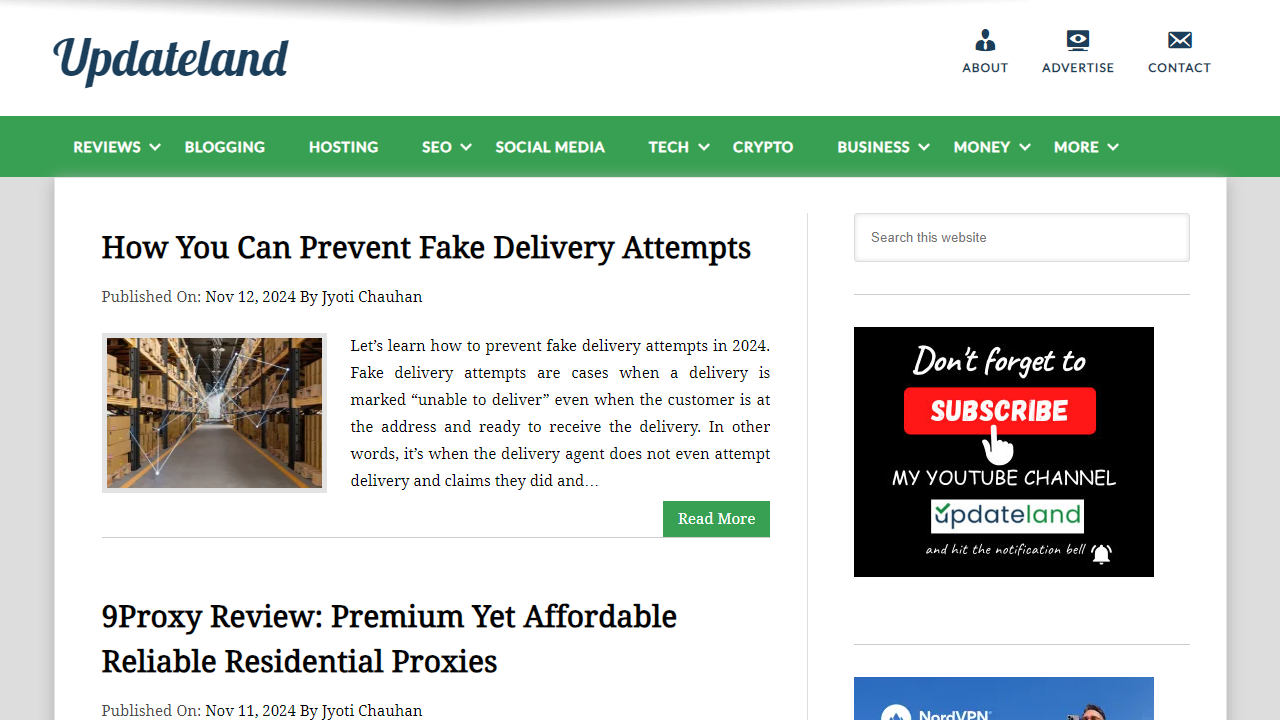Screen dimensions: 1280x720
Task: Click the NordVPN advertisement banner
Action: pos(1004,699)
